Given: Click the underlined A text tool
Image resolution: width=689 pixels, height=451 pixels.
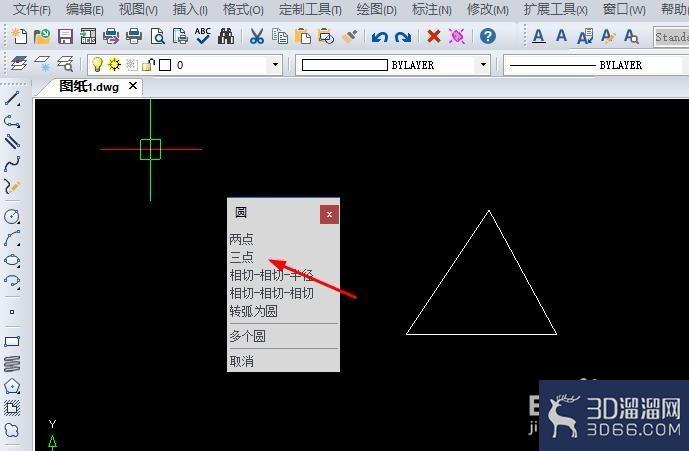Looking at the screenshot, I should [539, 36].
